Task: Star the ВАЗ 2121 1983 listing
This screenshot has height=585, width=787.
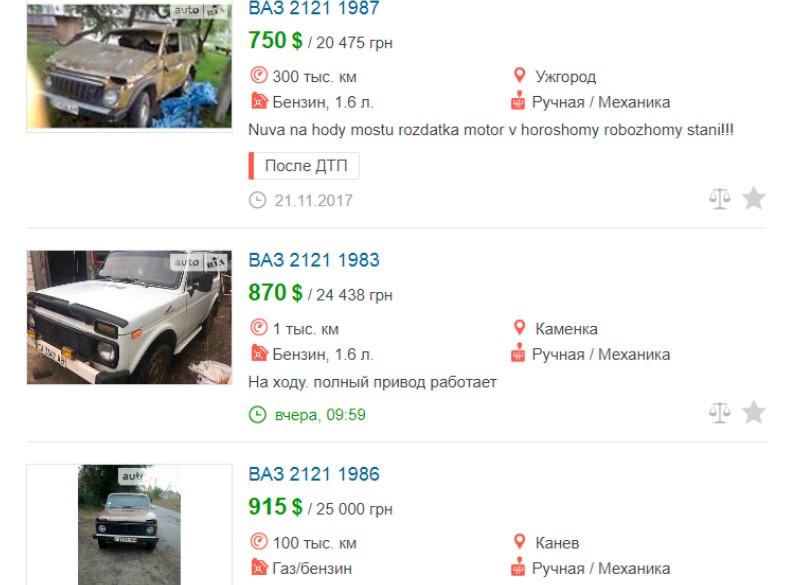Action: coord(754,412)
